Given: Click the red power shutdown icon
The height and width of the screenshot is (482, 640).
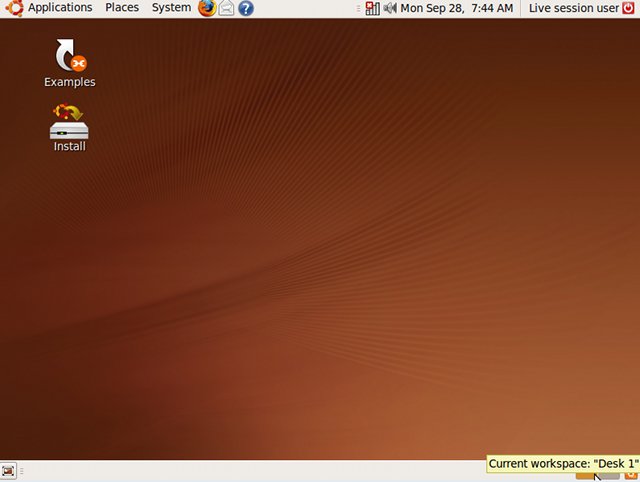Looking at the screenshot, I should click(x=629, y=8).
